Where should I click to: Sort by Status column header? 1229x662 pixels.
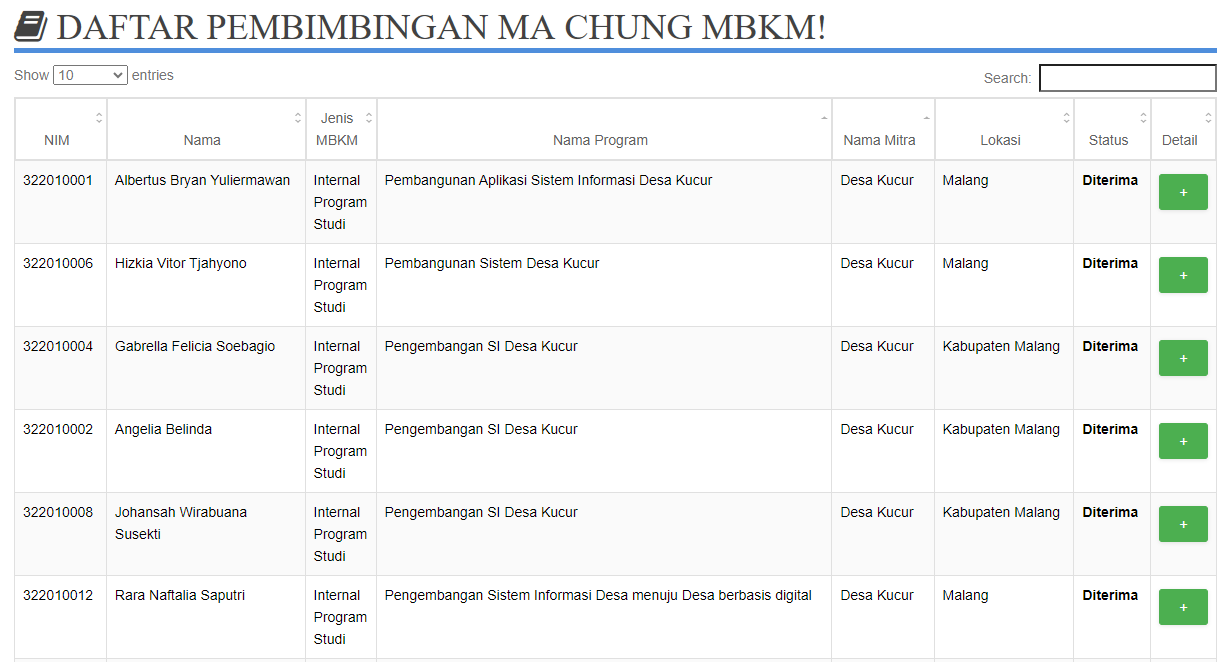(x=1112, y=129)
